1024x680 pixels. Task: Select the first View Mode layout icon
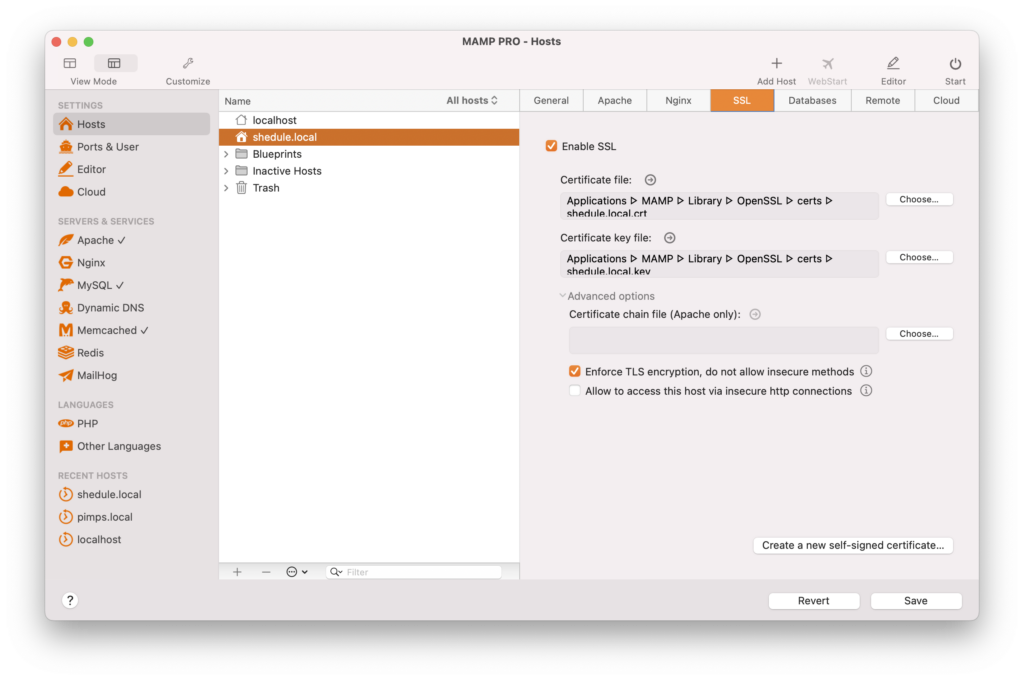70,63
